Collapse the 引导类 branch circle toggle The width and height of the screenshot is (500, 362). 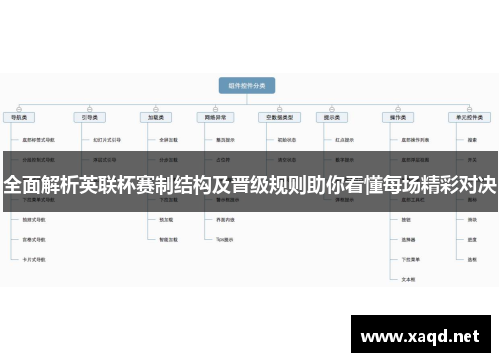click(x=89, y=109)
